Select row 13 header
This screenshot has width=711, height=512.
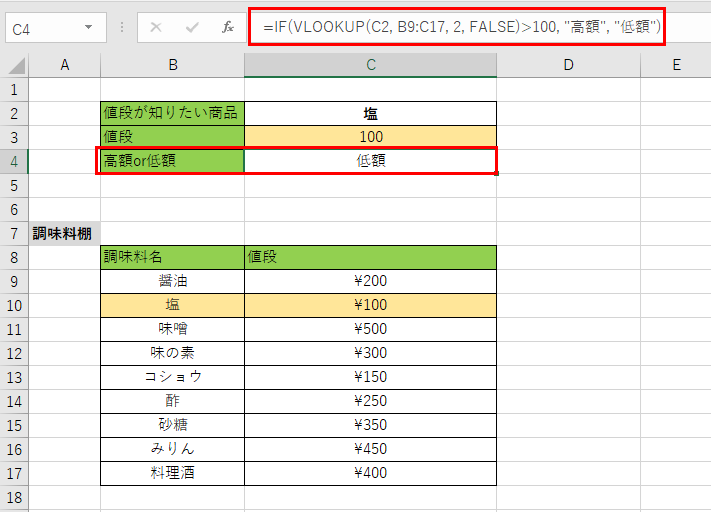(x=14, y=378)
